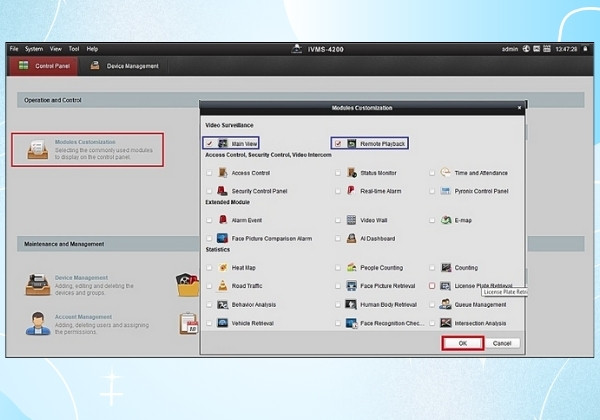Tick the Queue Management checkbox
The width and height of the screenshot is (600, 420).
point(432,305)
